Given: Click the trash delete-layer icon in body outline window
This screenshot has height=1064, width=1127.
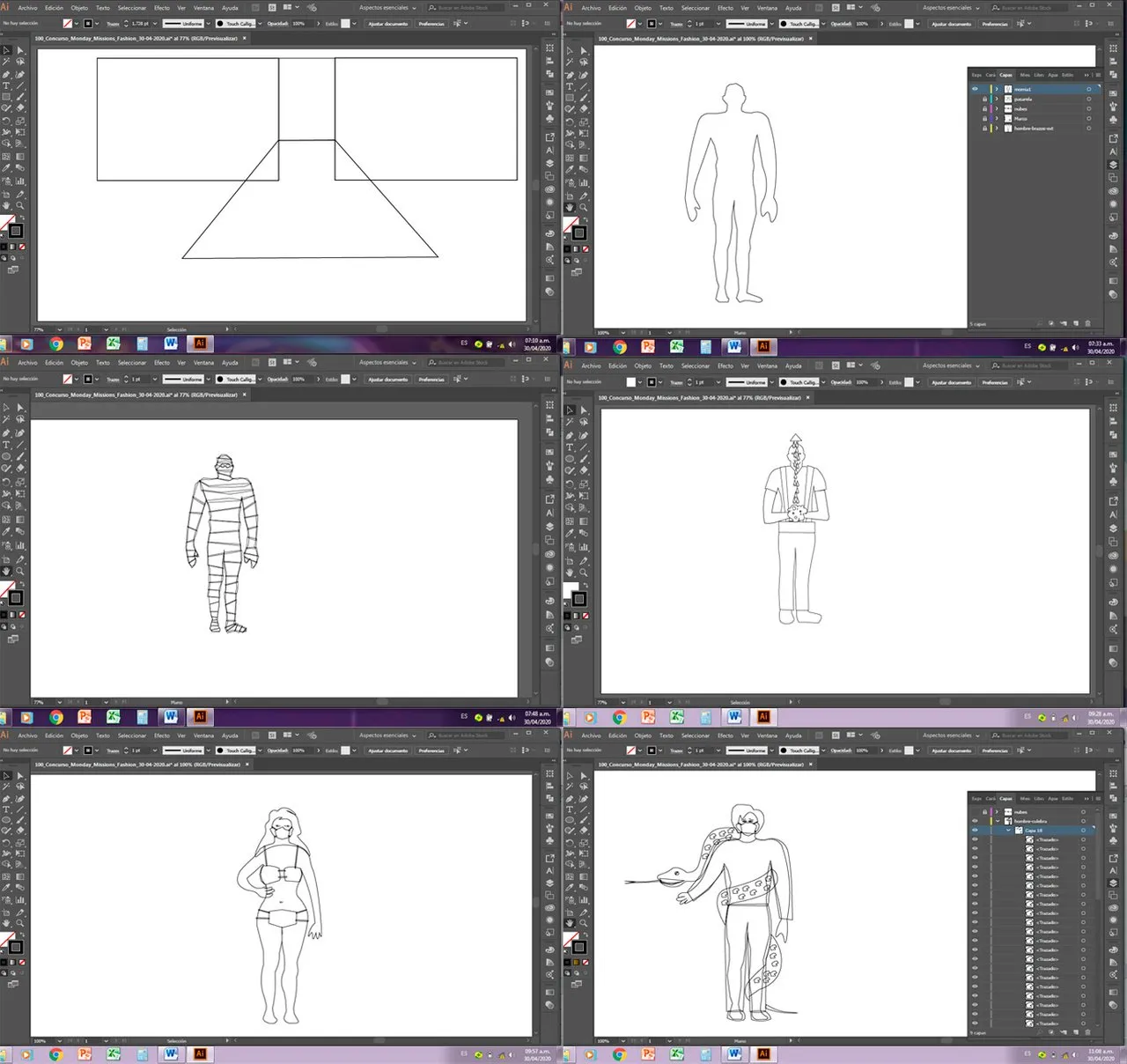Looking at the screenshot, I should (1087, 323).
